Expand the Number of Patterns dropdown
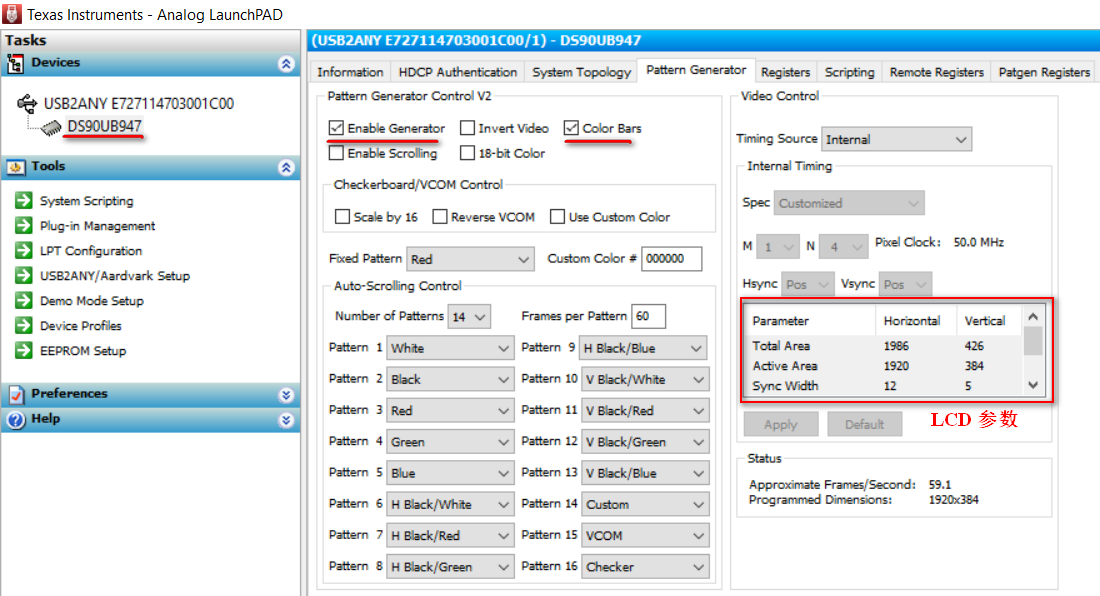The image size is (1100, 596). pyautogui.click(x=469, y=317)
